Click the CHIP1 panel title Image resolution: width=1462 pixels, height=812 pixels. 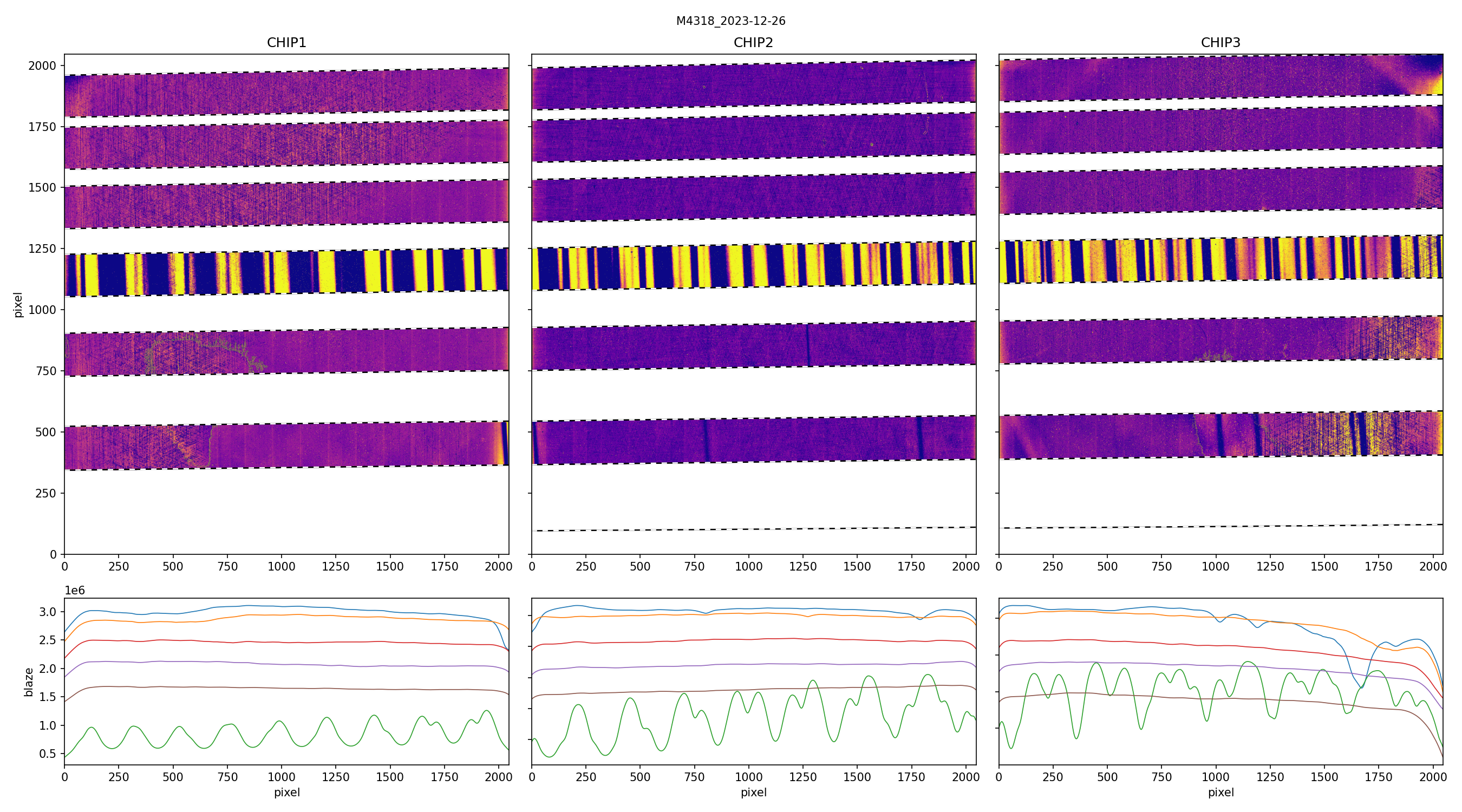286,43
